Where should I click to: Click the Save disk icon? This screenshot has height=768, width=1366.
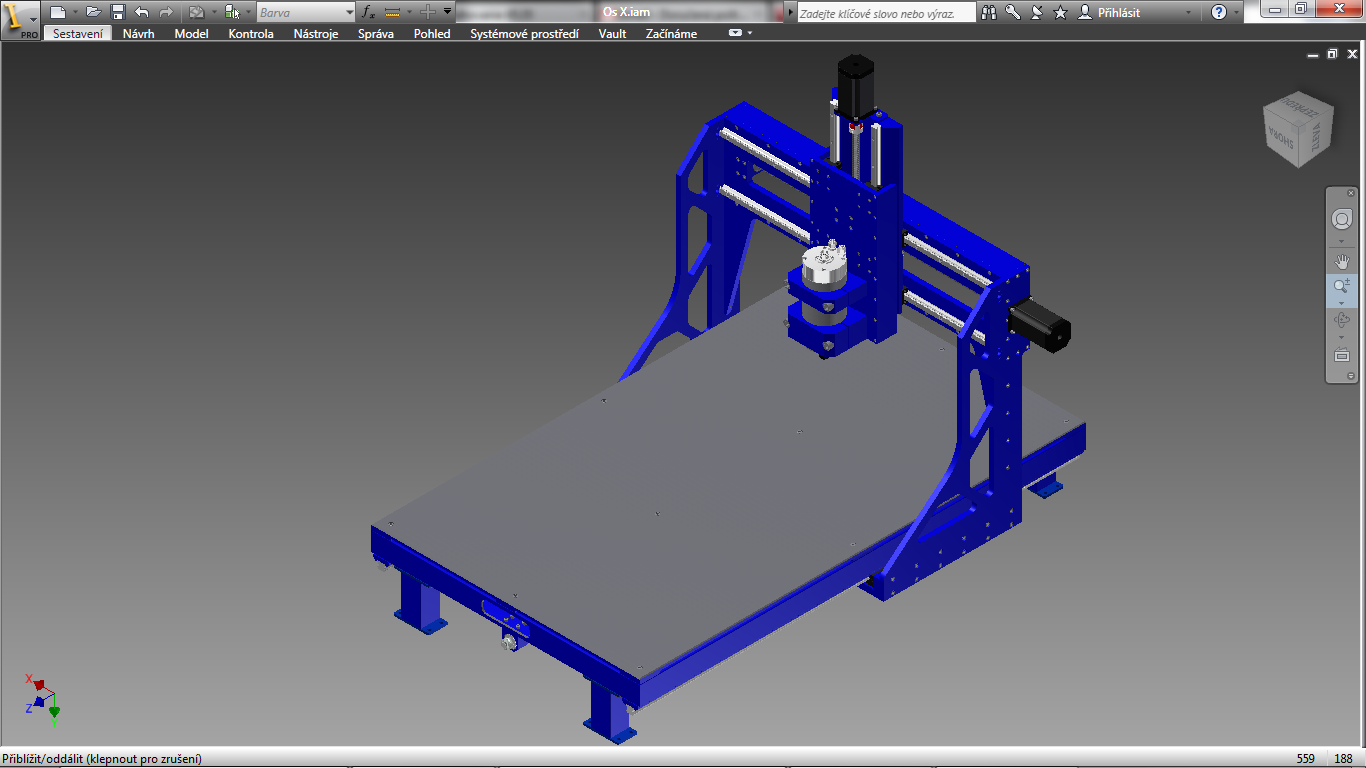click(x=117, y=12)
